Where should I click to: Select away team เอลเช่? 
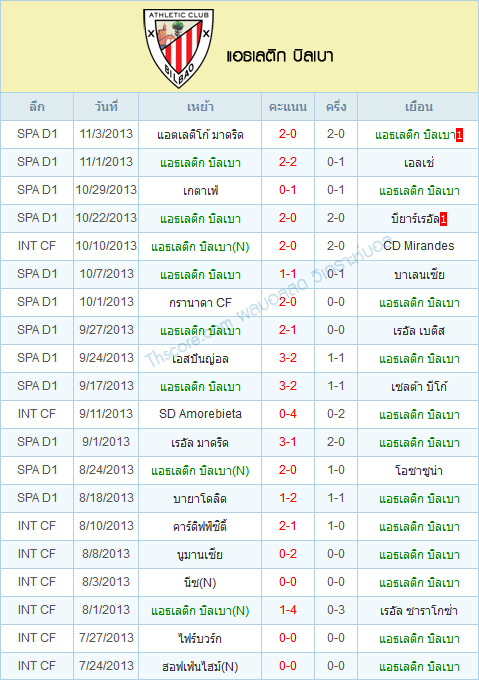pyautogui.click(x=419, y=163)
